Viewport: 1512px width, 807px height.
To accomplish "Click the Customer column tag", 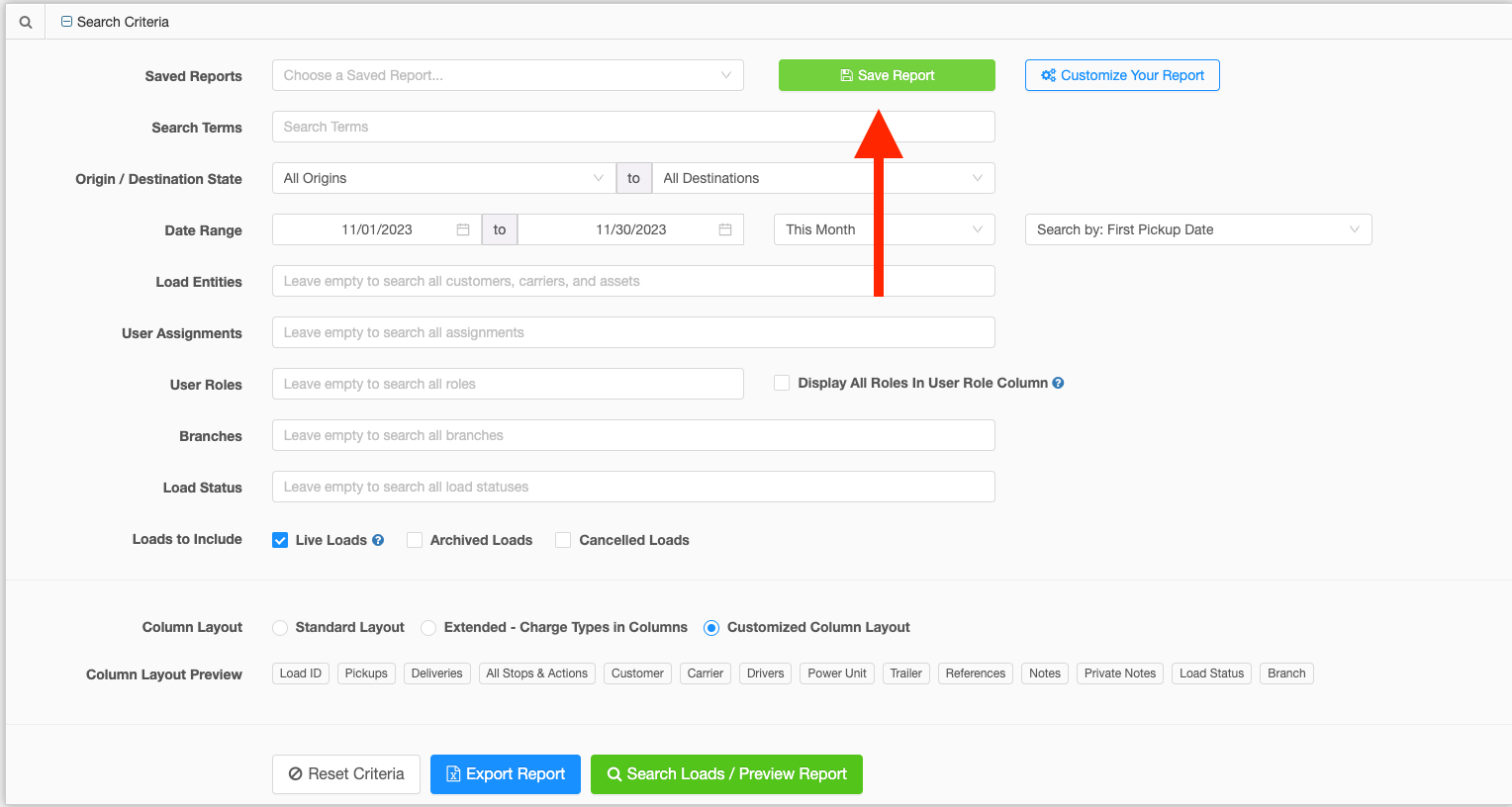I will 637,673.
